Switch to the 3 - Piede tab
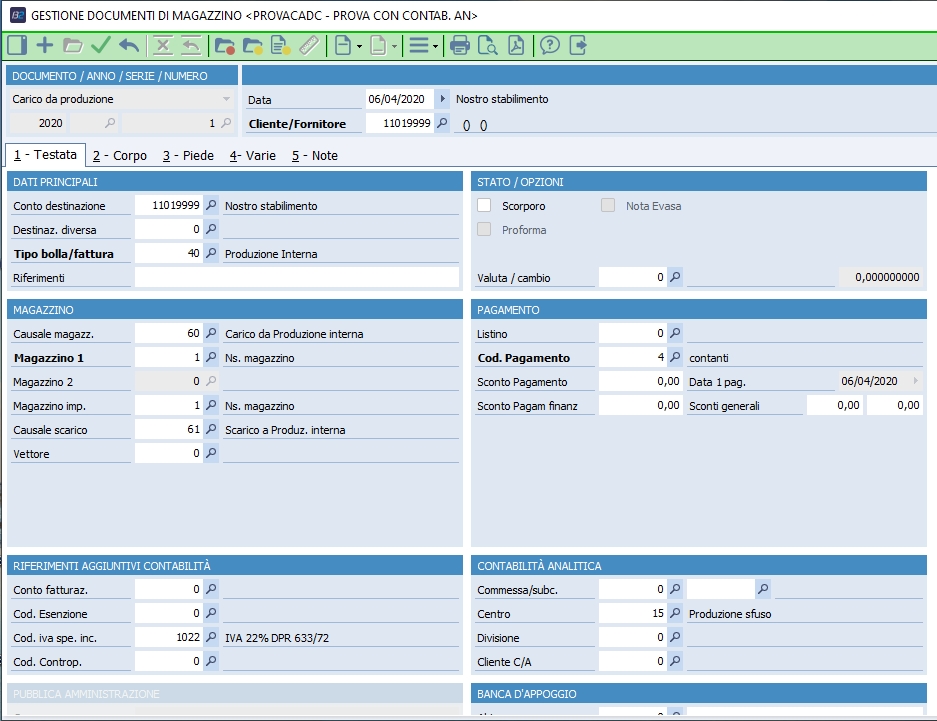The width and height of the screenshot is (937, 721). (x=188, y=155)
